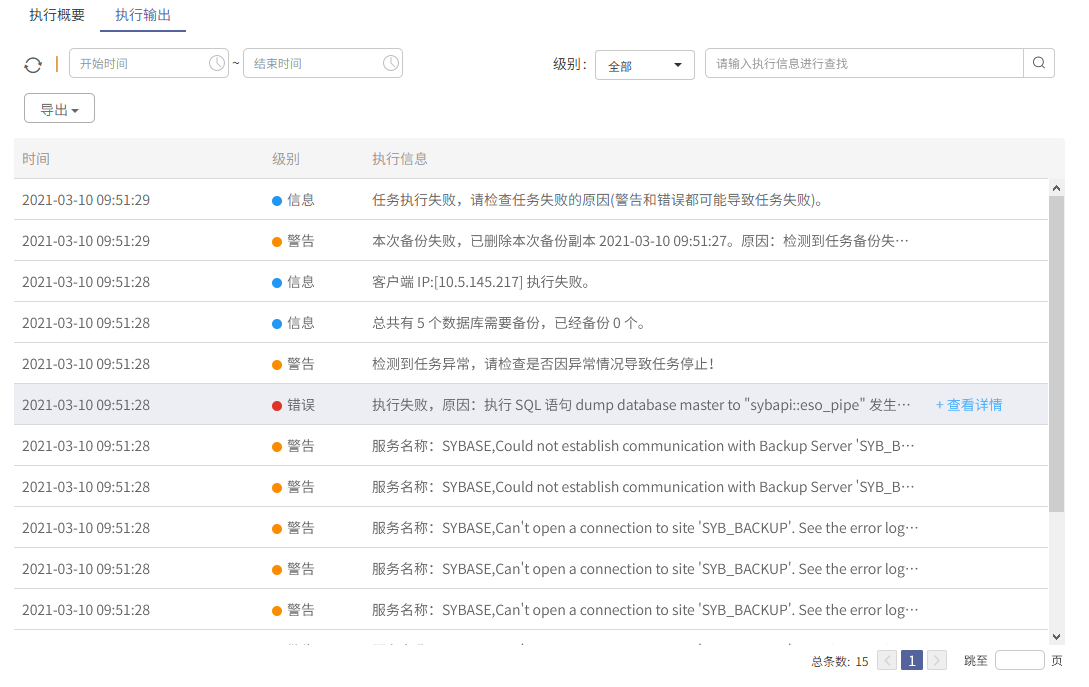The image size is (1089, 687).
Task: Go to the previous page arrow
Action: point(887,660)
